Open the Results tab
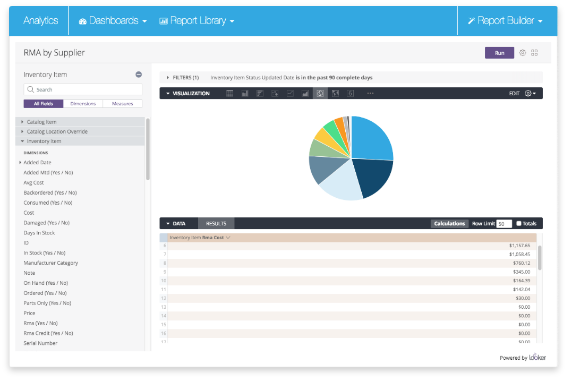Viewport: 568px width, 380px height. (x=216, y=224)
